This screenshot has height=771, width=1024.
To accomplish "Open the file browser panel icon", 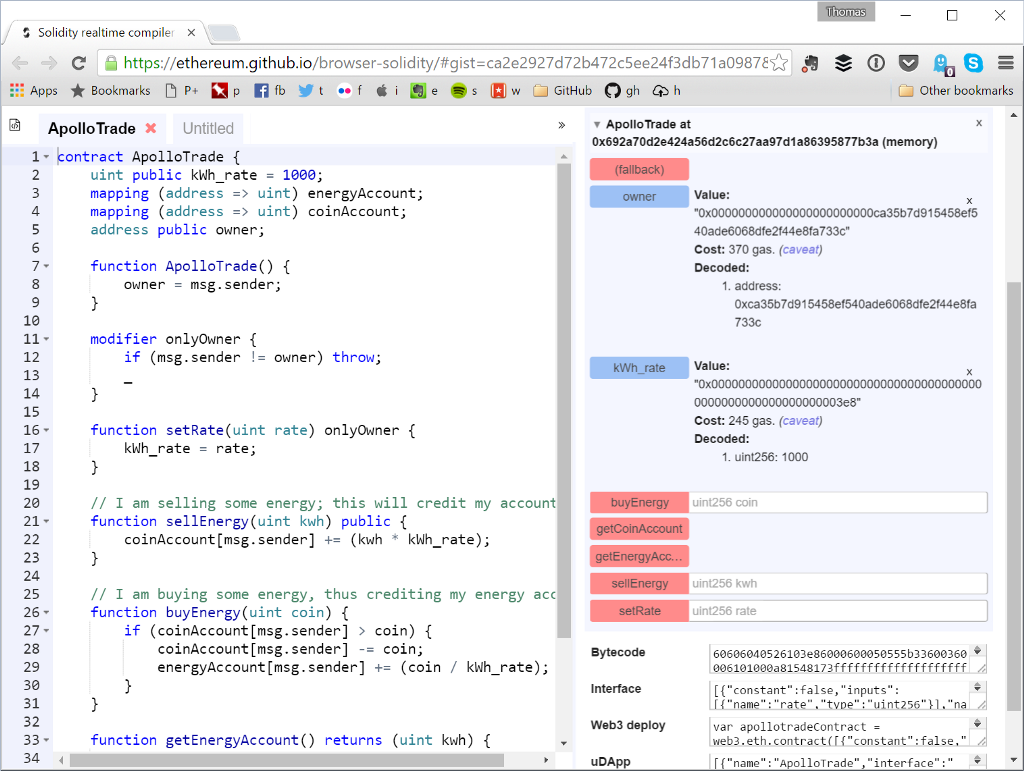I will point(15,126).
